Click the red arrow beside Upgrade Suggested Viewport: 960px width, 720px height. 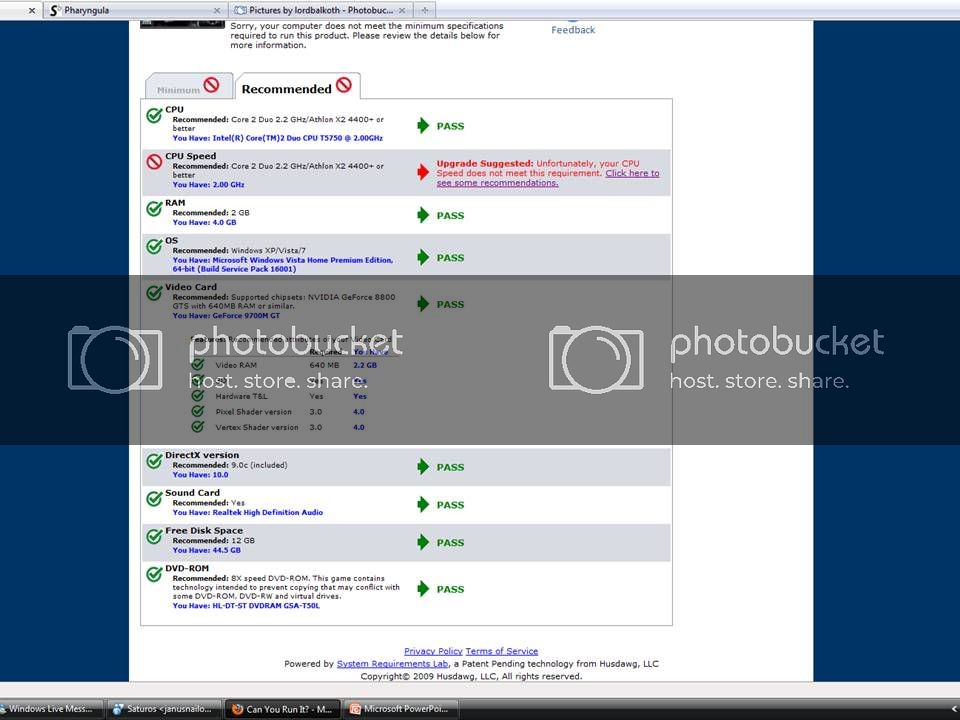pos(423,172)
